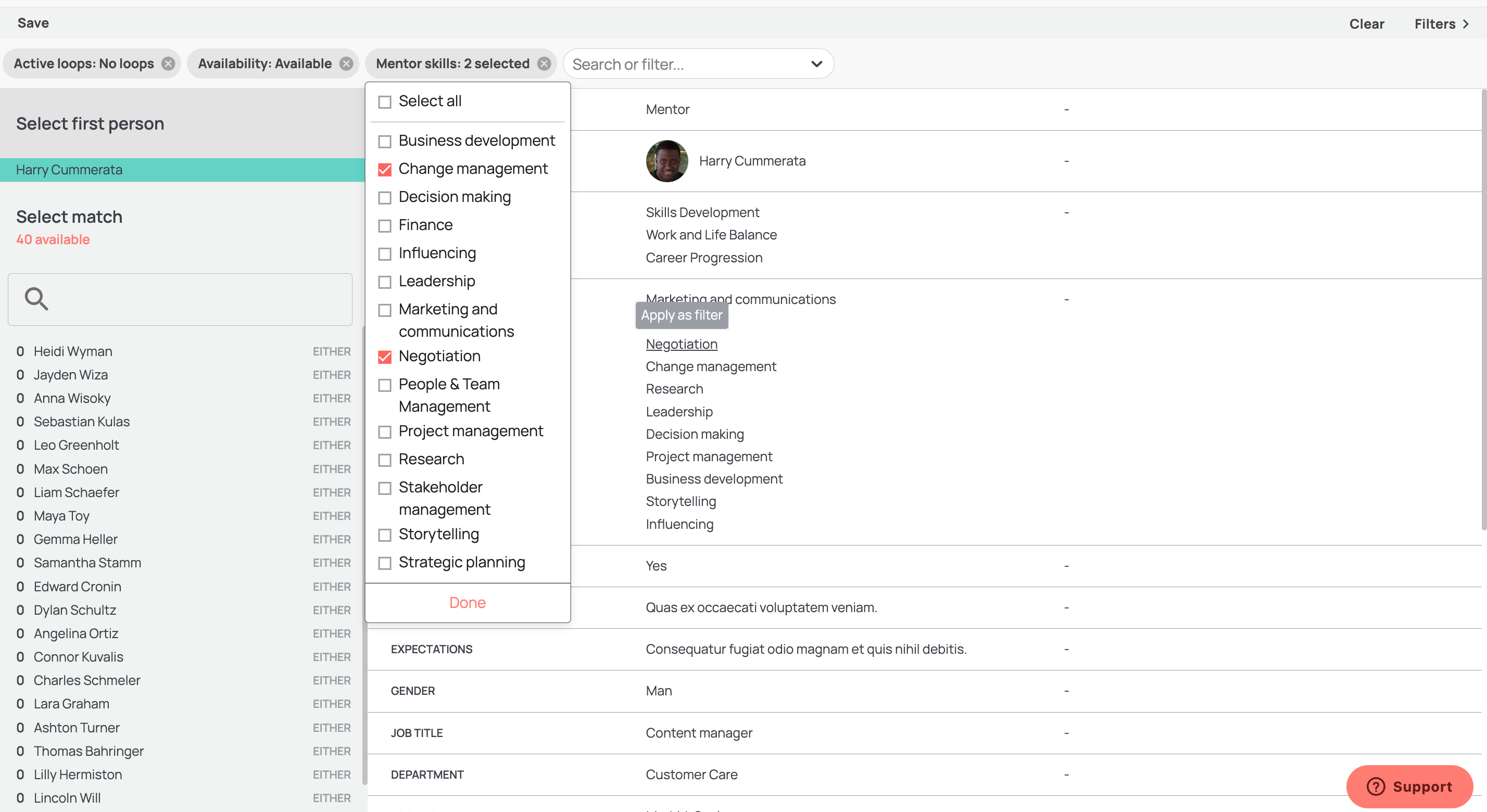
Task: Click the magnifying glass search icon
Action: [x=36, y=299]
